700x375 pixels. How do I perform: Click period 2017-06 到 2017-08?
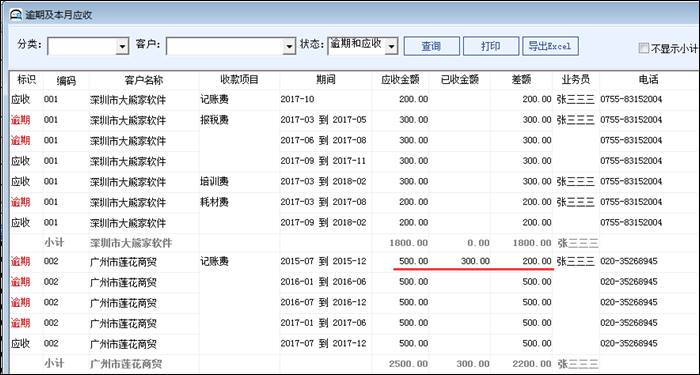(323, 140)
